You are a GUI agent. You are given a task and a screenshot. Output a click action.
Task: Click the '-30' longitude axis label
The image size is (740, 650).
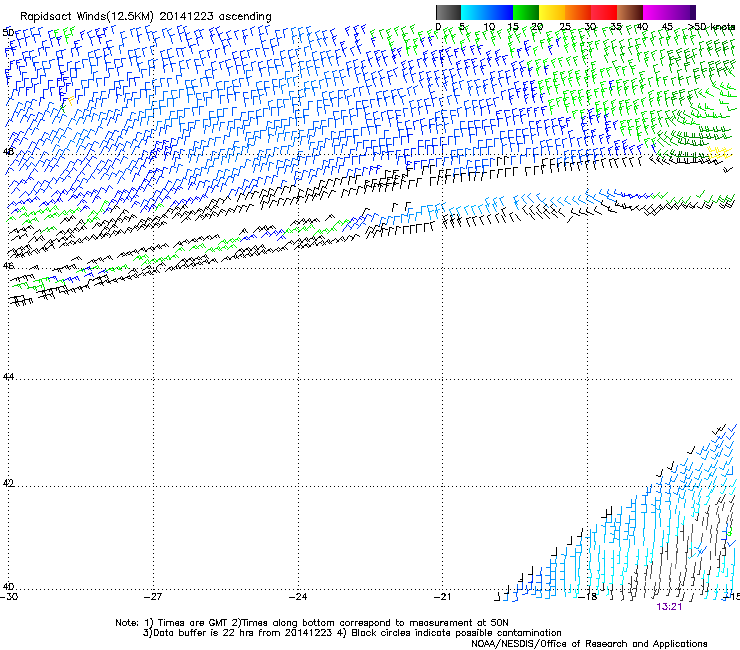(9, 597)
